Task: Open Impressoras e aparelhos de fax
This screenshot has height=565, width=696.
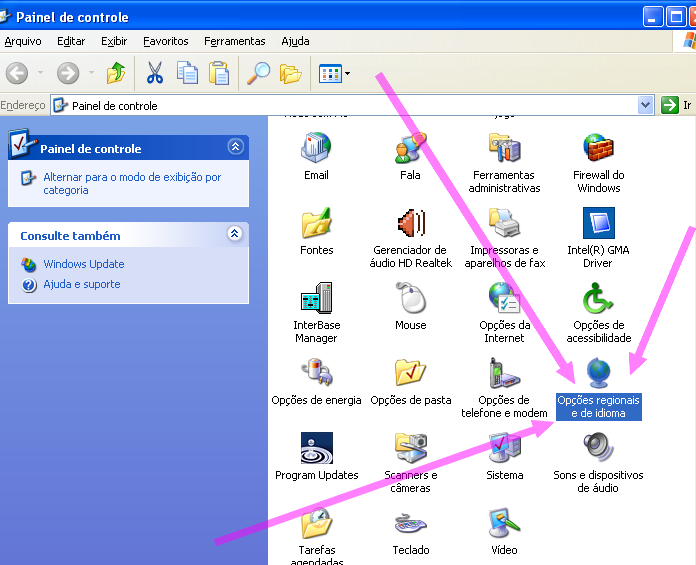Action: pos(504,222)
